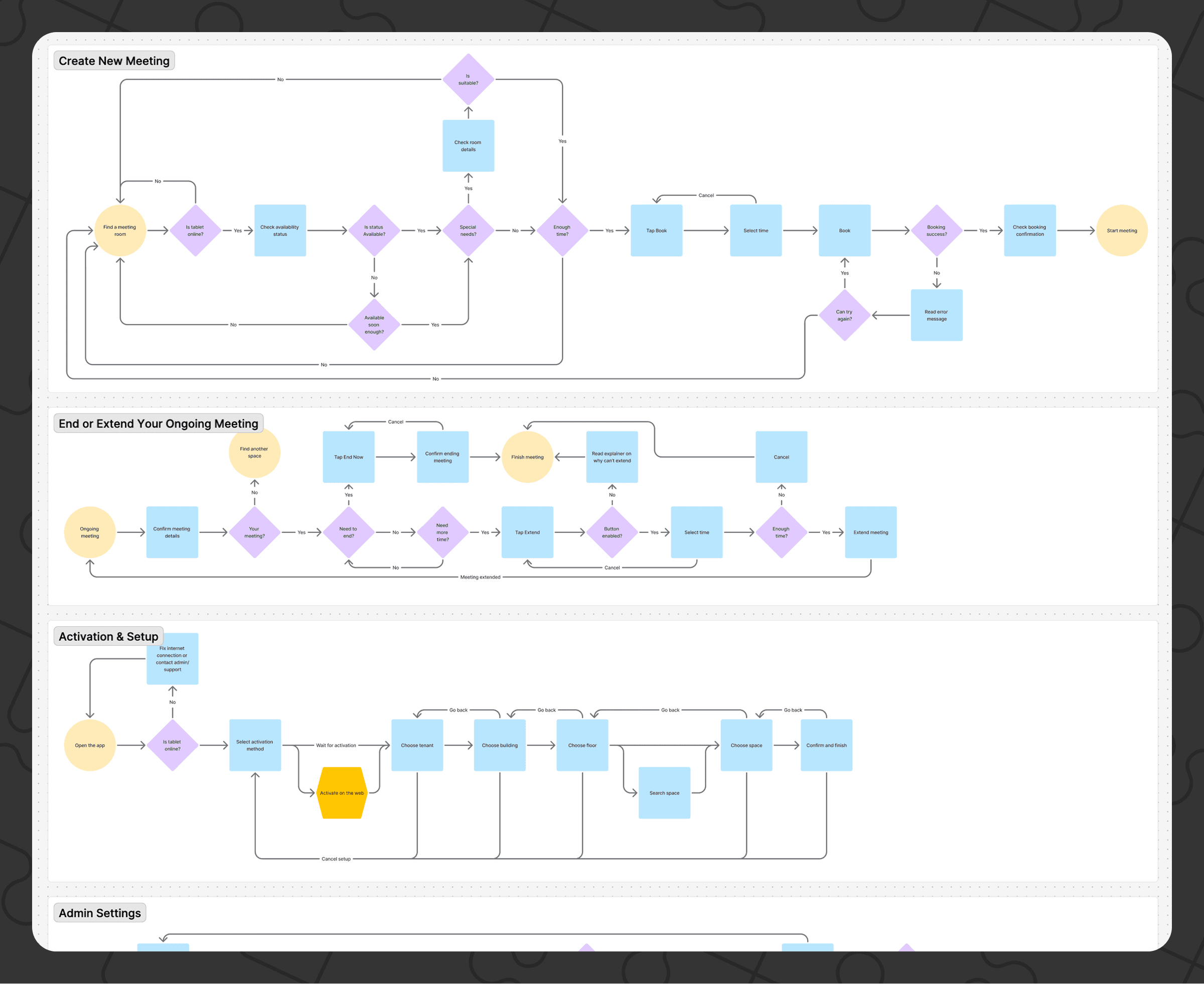Select the 'Check room details' box

click(468, 146)
